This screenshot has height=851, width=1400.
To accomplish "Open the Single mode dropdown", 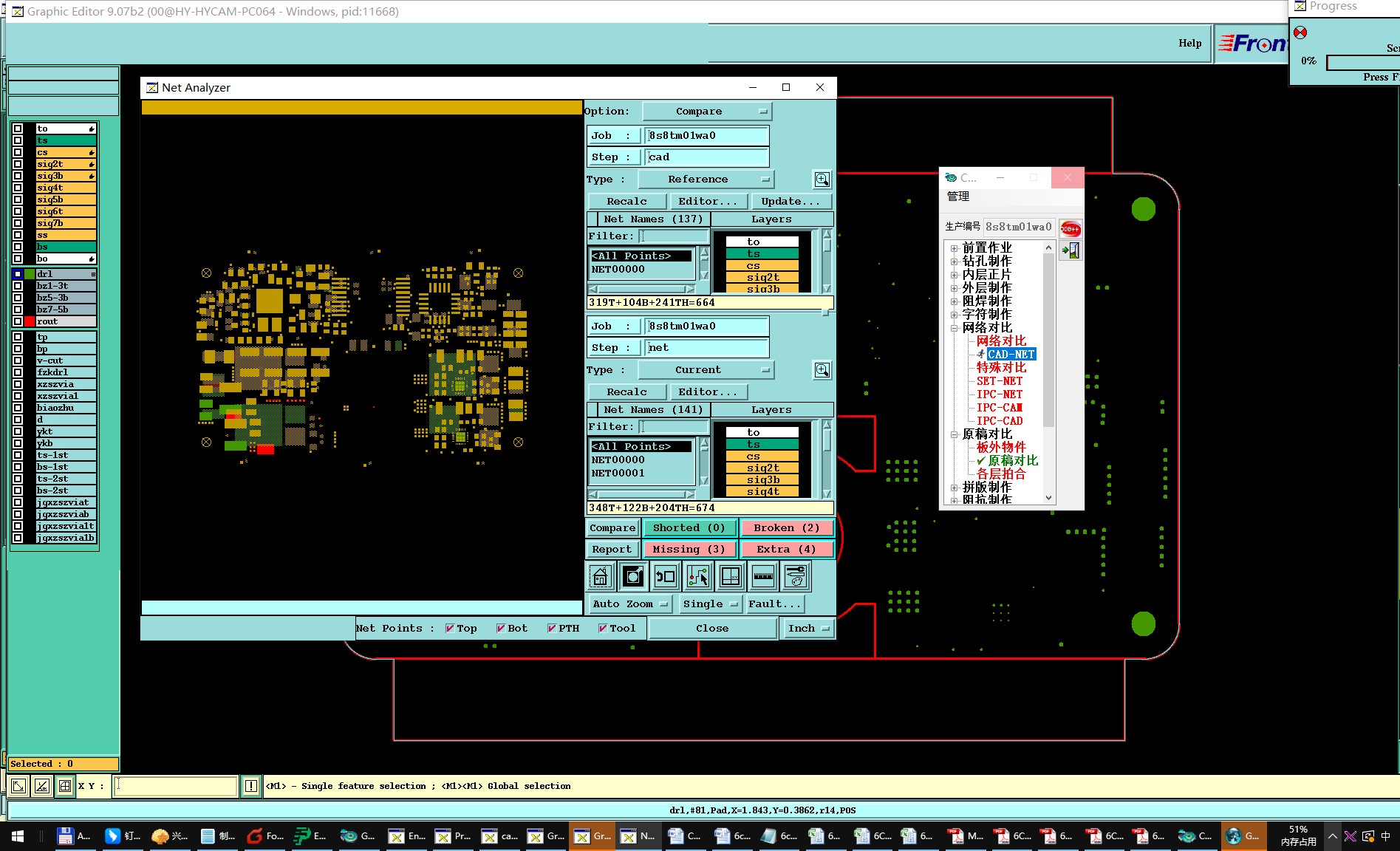I will click(710, 604).
